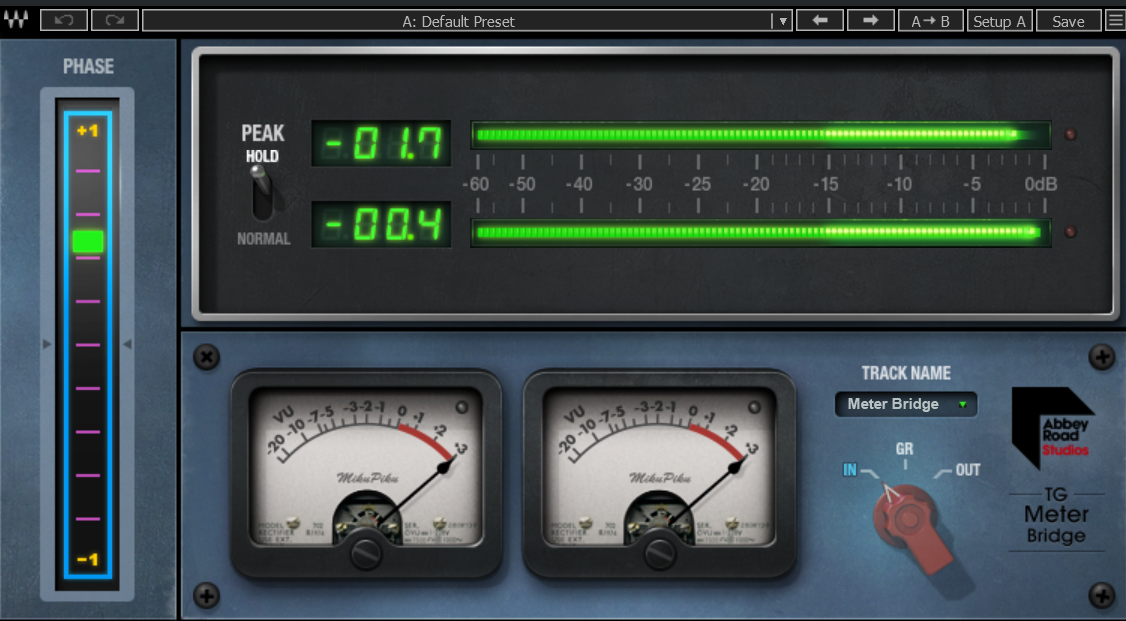Click the +1 phase meter label
This screenshot has width=1126, height=621.
88,131
